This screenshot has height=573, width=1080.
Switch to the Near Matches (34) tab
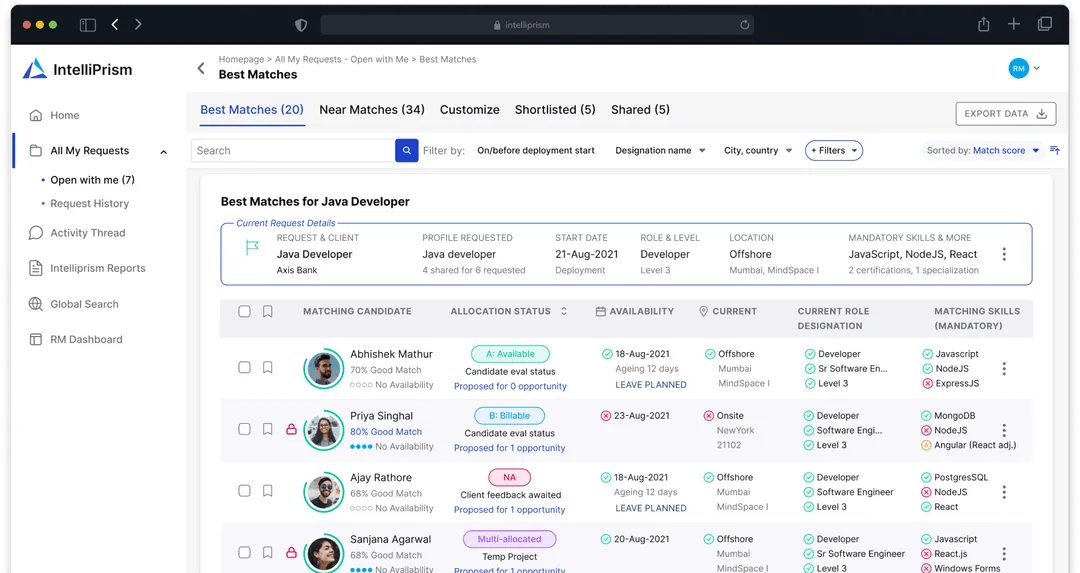tap(372, 110)
